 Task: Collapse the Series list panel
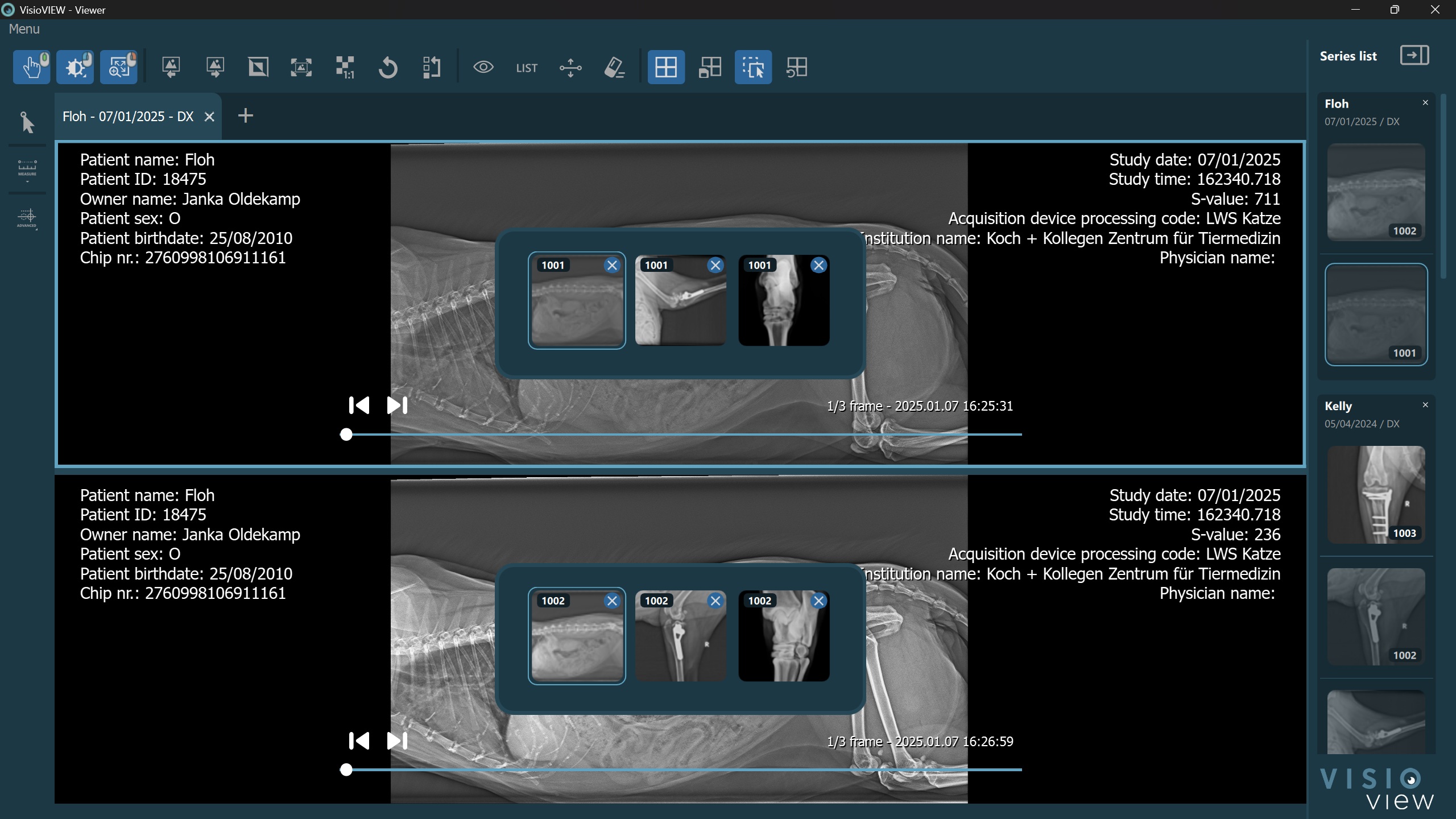click(x=1414, y=56)
